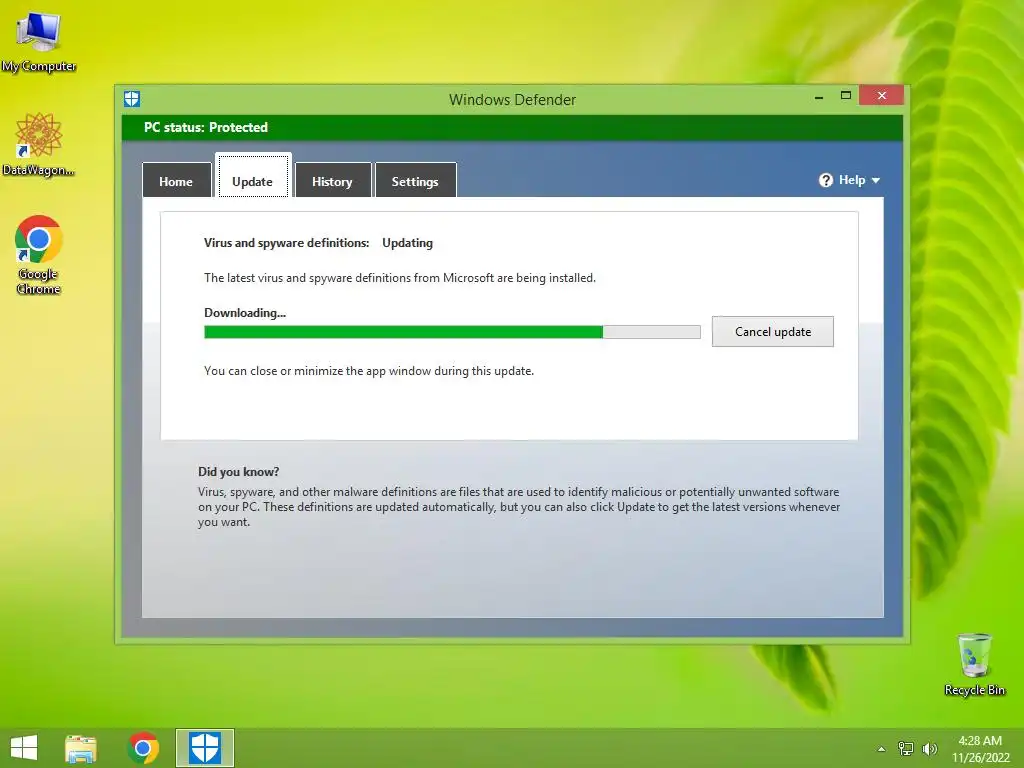Open the History tab
1024x768 pixels.
[x=332, y=180]
